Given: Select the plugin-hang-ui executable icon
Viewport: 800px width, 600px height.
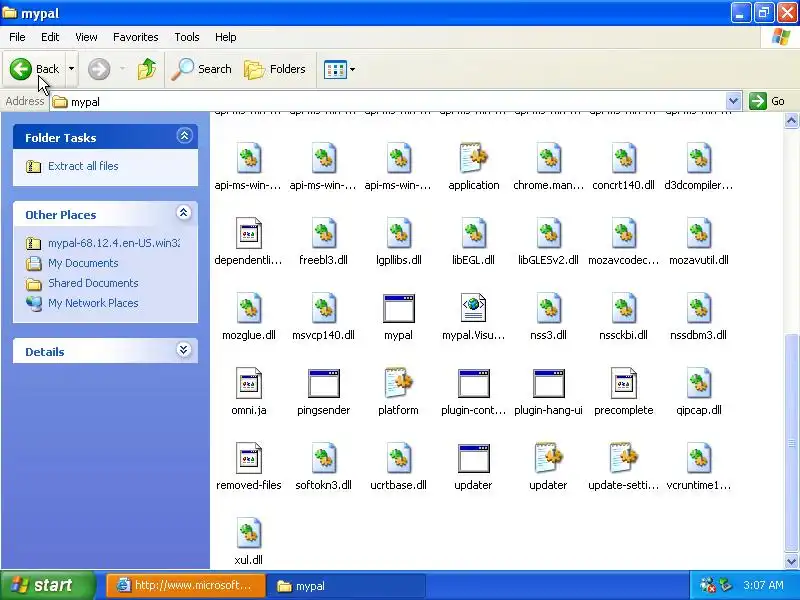Looking at the screenshot, I should 548,383.
